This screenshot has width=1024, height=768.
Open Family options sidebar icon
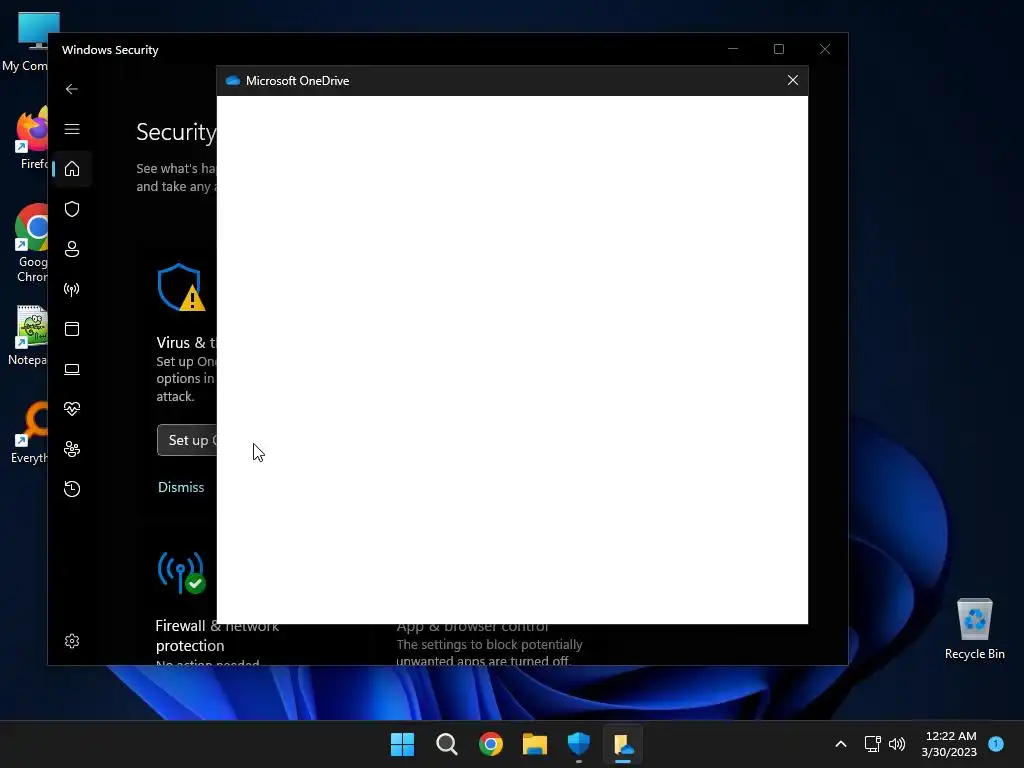tap(72, 449)
